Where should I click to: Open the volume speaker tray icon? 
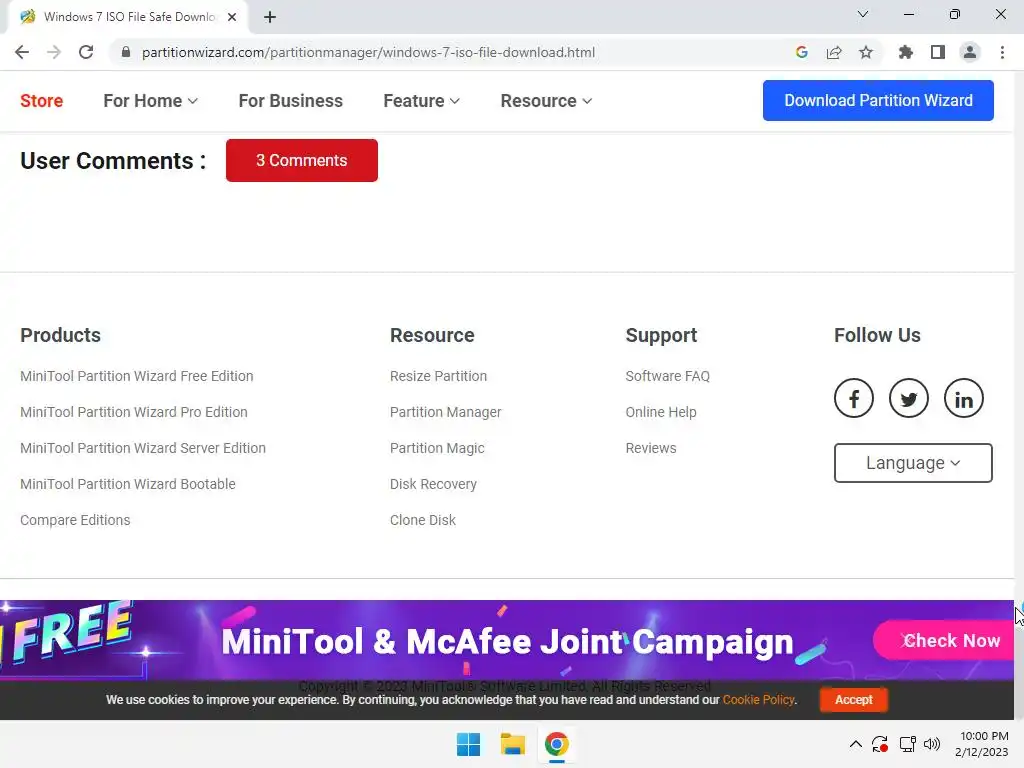tap(932, 744)
